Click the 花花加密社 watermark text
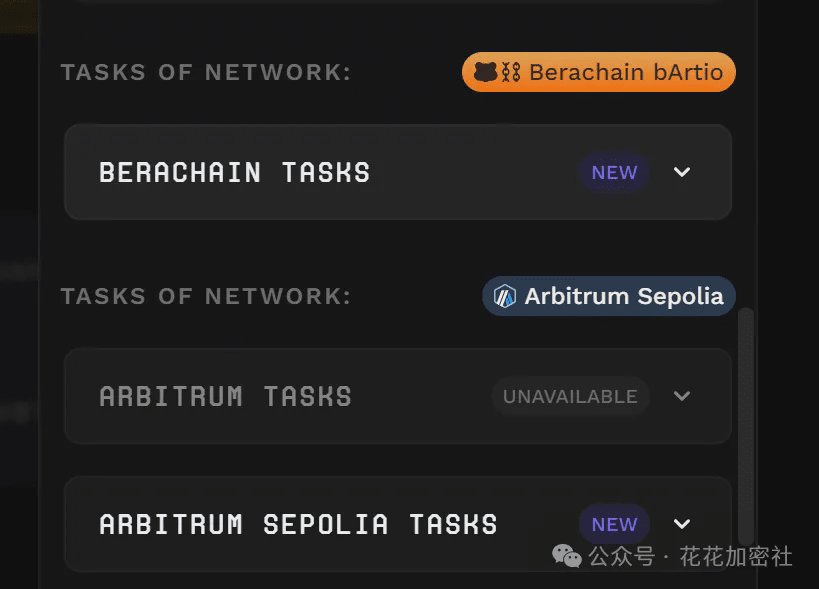 (736, 556)
